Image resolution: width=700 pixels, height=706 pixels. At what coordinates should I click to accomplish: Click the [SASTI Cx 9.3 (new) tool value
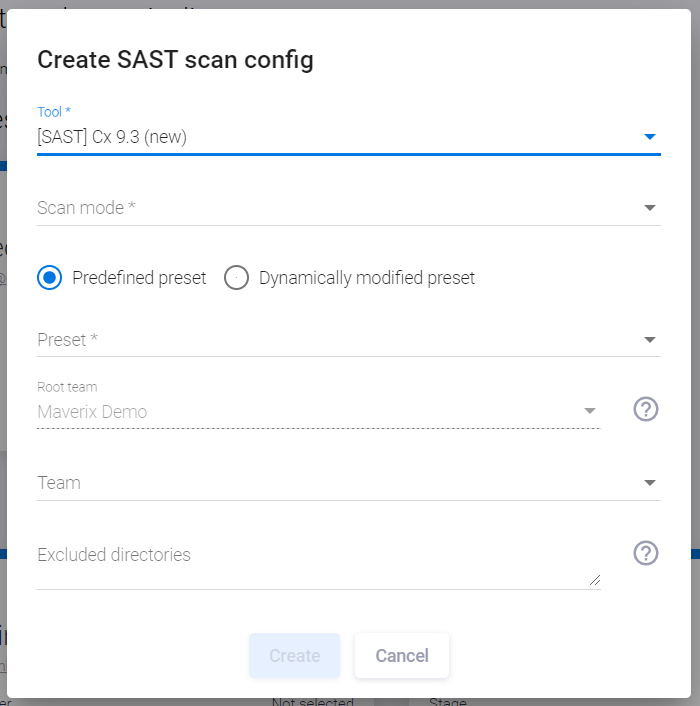[112, 137]
